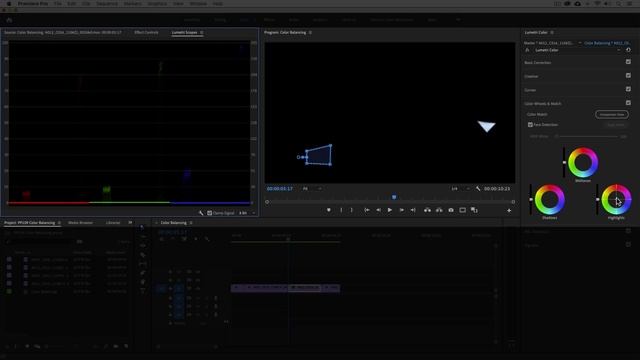The height and width of the screenshot is (360, 640).
Task: Click the Go to Out point icon
Action: tap(413, 210)
